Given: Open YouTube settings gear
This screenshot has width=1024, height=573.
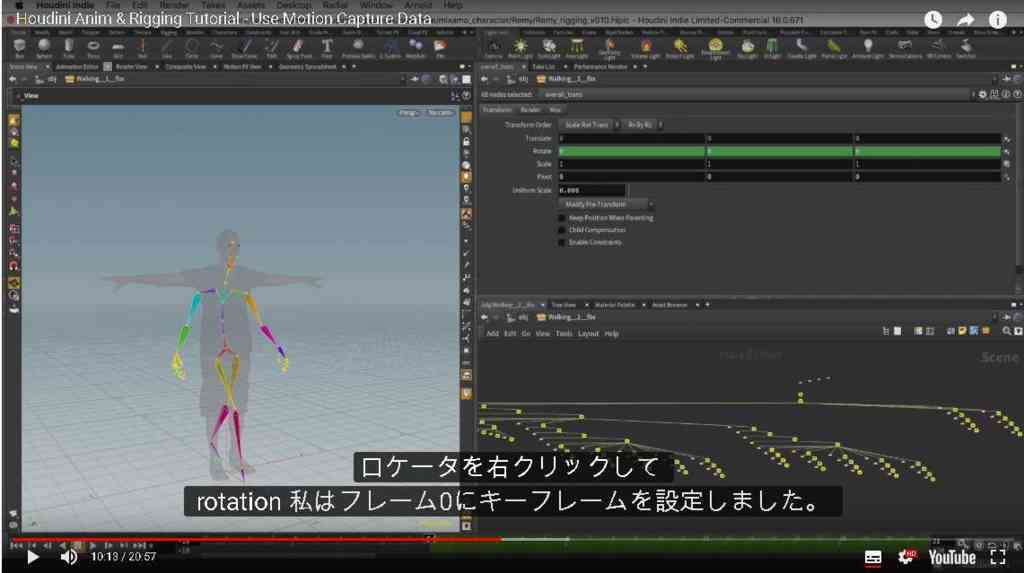Looking at the screenshot, I should point(906,557).
